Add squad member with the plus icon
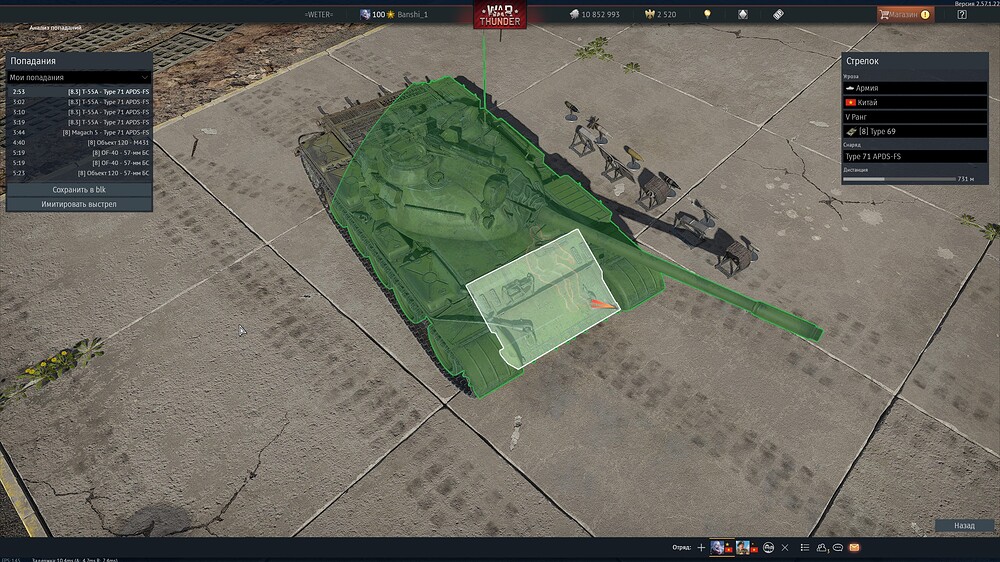Screen dimensions: 1000x562 pyautogui.click(x=701, y=547)
